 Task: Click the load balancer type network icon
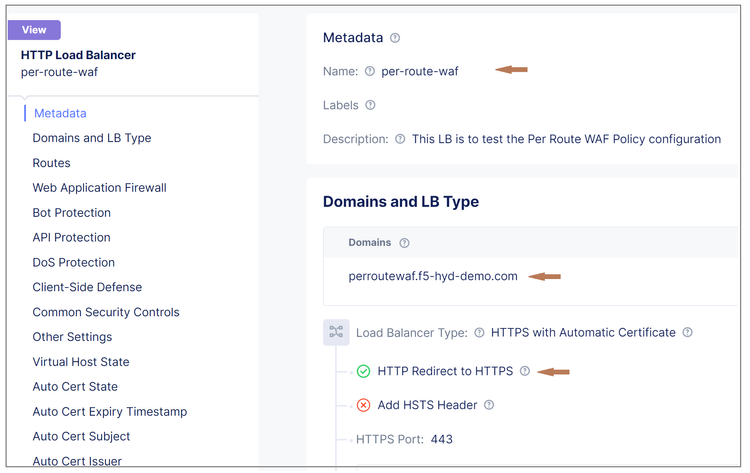point(336,332)
